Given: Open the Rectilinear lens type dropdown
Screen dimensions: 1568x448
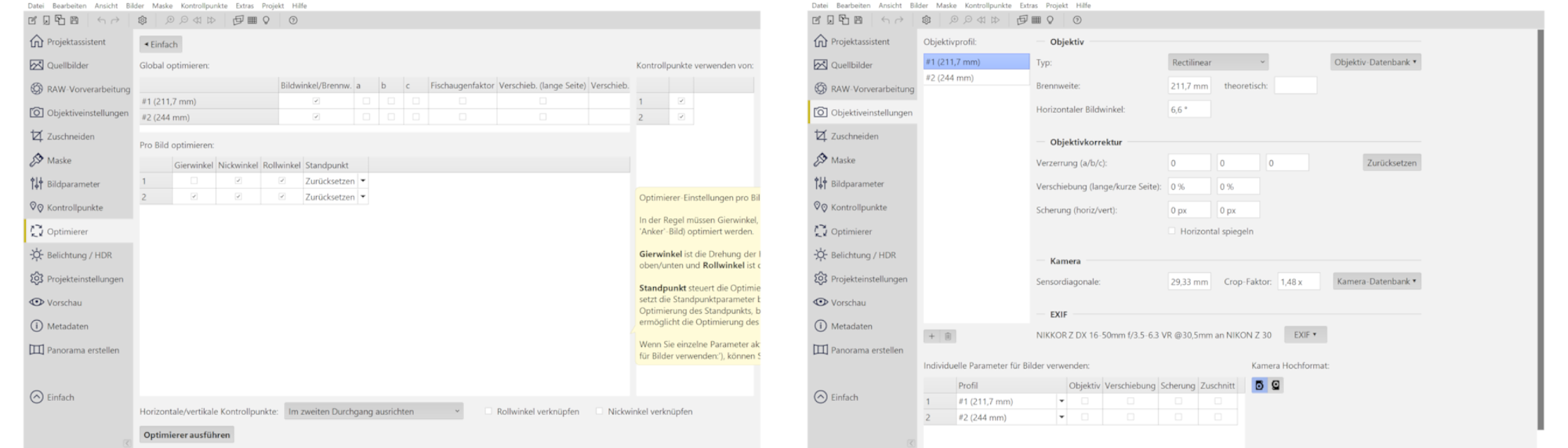Looking at the screenshot, I should (x=1218, y=62).
